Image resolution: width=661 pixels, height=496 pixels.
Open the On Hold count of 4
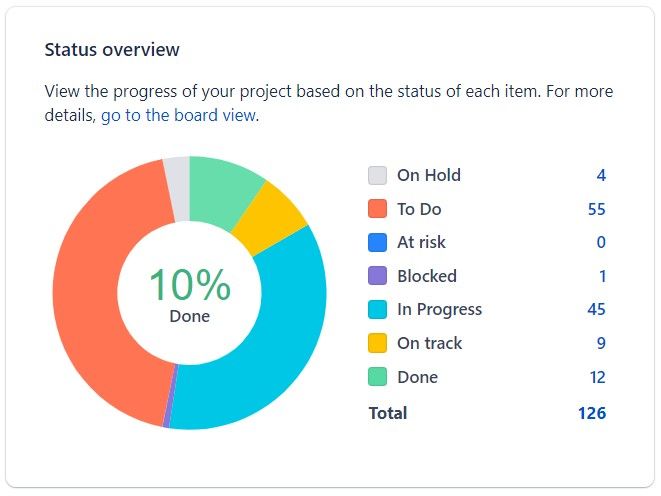tap(601, 175)
